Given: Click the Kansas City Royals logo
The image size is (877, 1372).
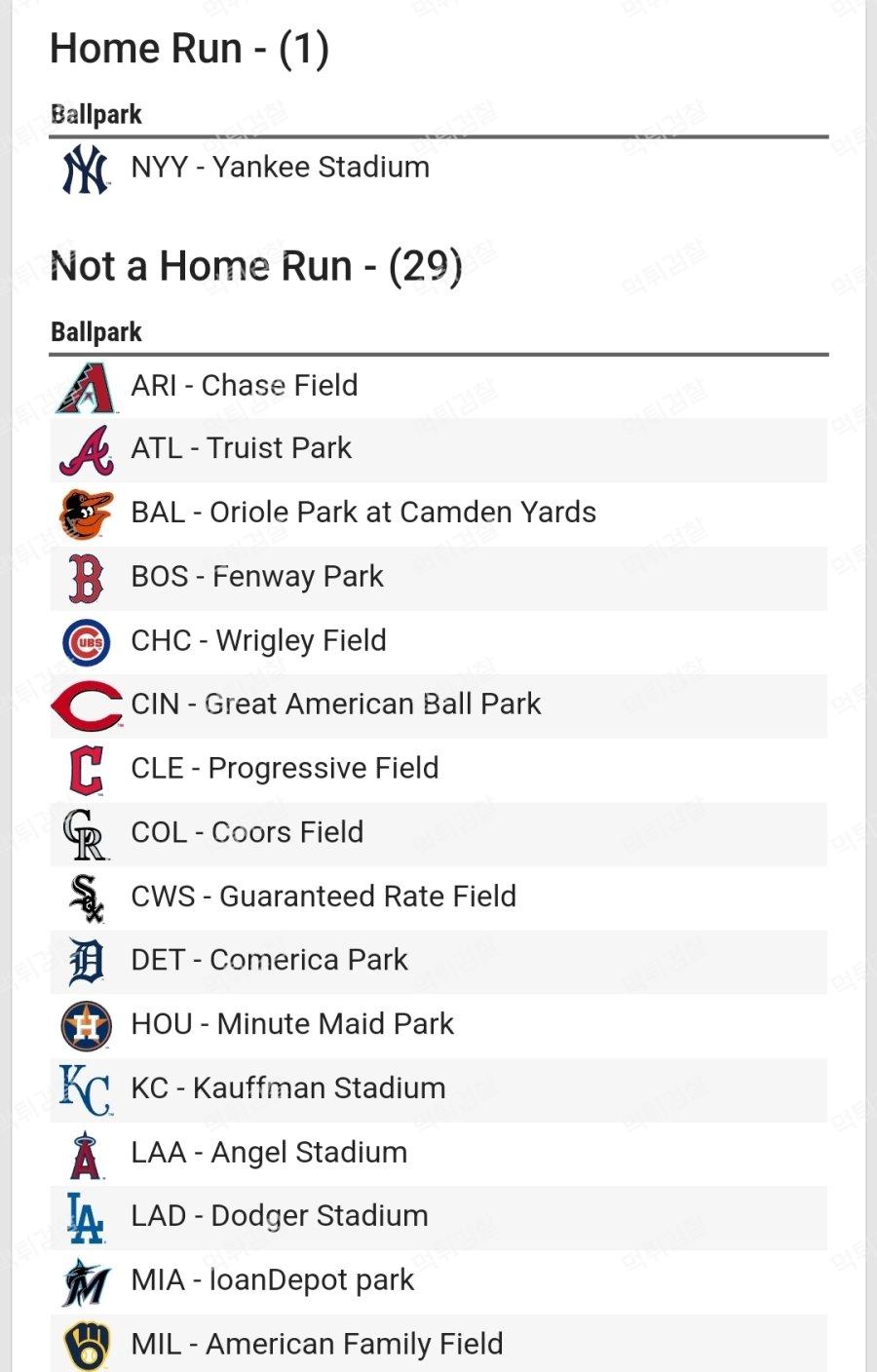Looking at the screenshot, I should [86, 1089].
